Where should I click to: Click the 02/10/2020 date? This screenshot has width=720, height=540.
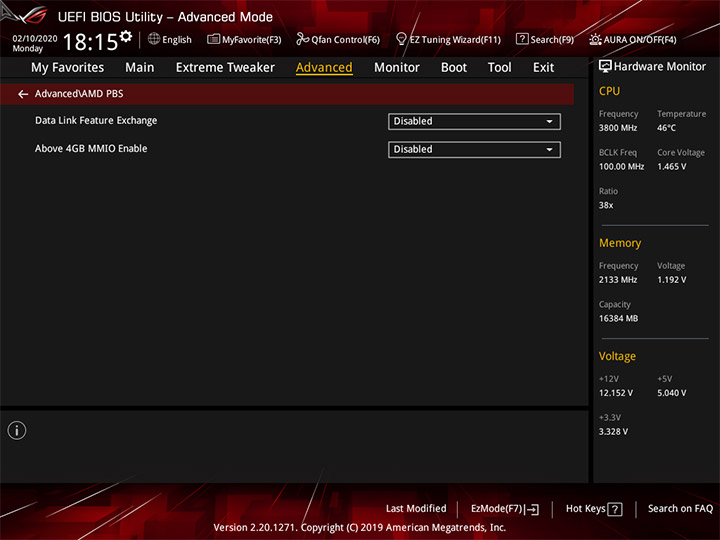(x=35, y=39)
